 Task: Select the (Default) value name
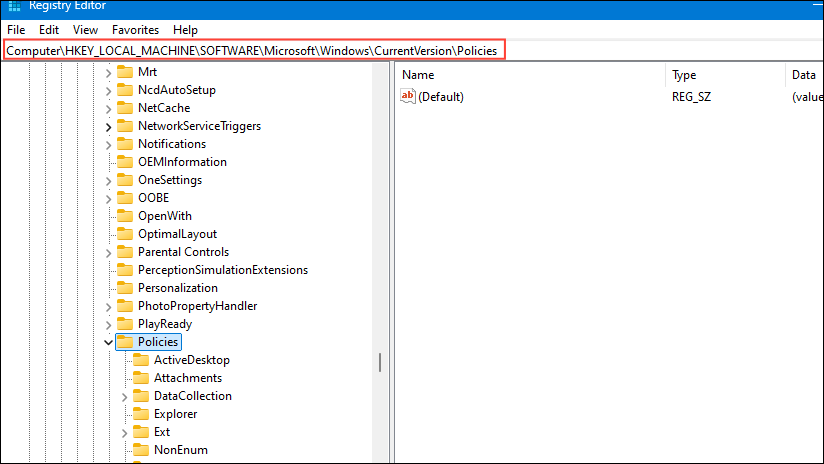[x=441, y=97]
